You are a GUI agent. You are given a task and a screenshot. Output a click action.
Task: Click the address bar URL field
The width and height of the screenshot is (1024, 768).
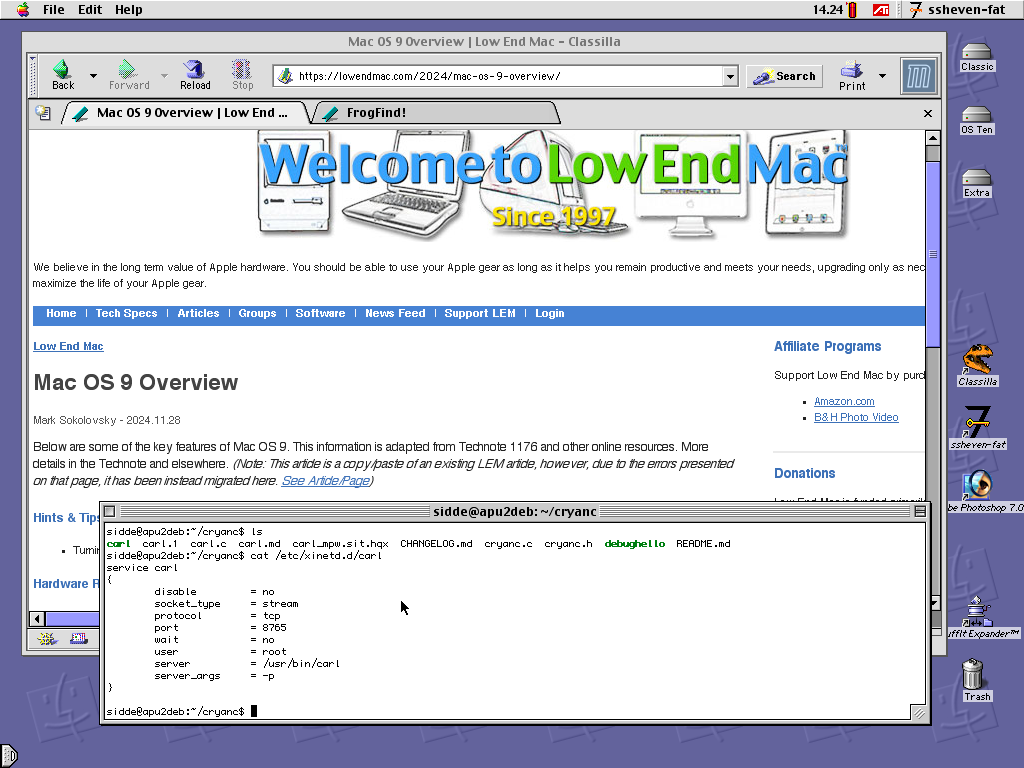coord(509,76)
